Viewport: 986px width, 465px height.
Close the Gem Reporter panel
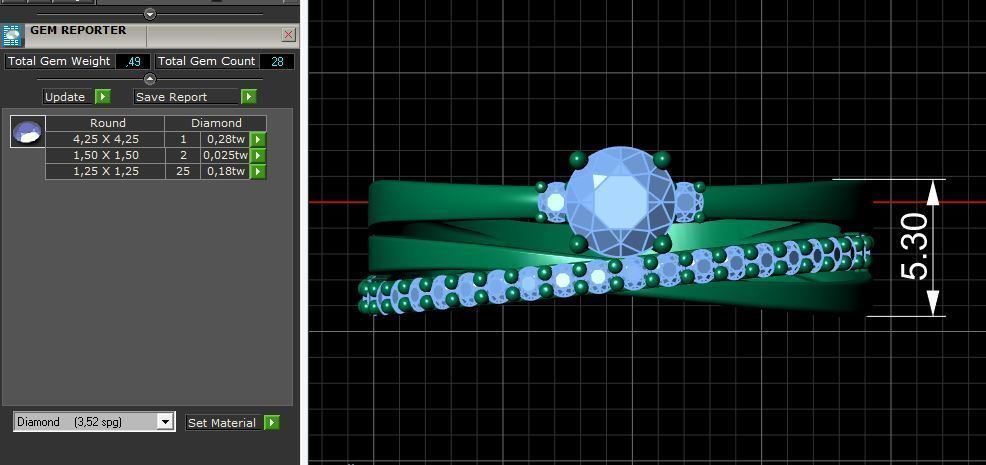[289, 35]
